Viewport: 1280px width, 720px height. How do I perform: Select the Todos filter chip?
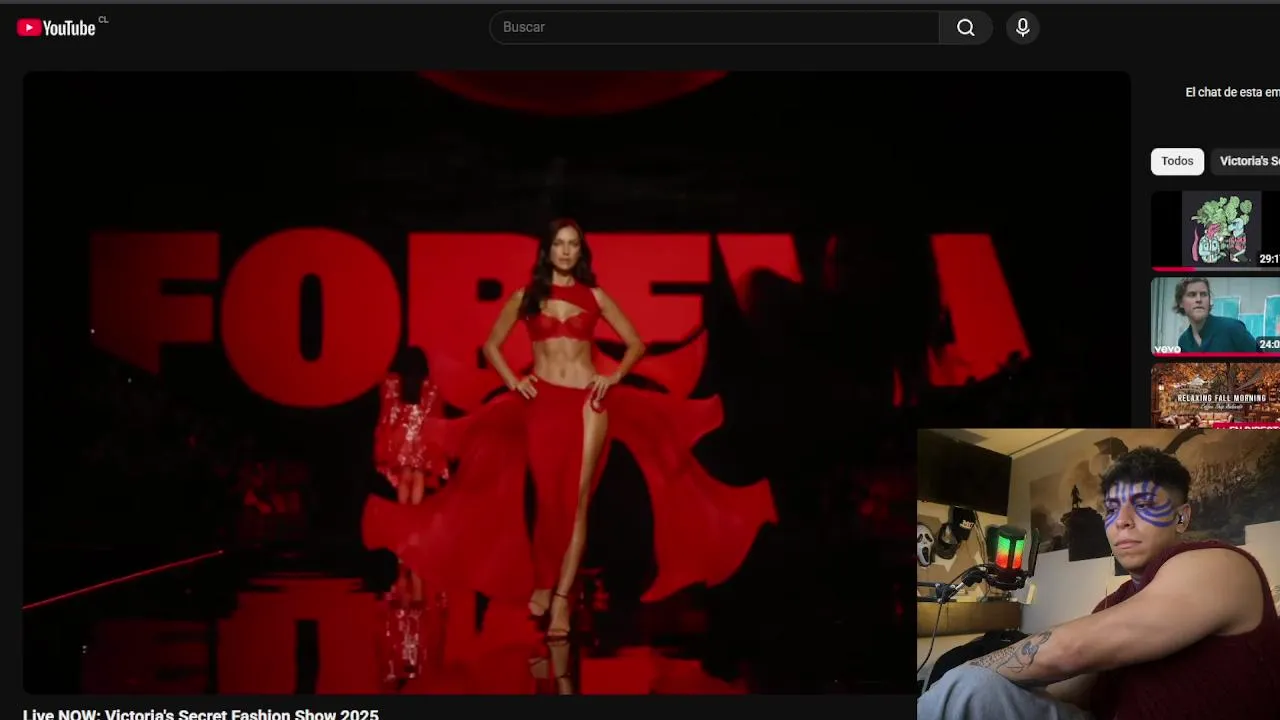[x=1177, y=161]
